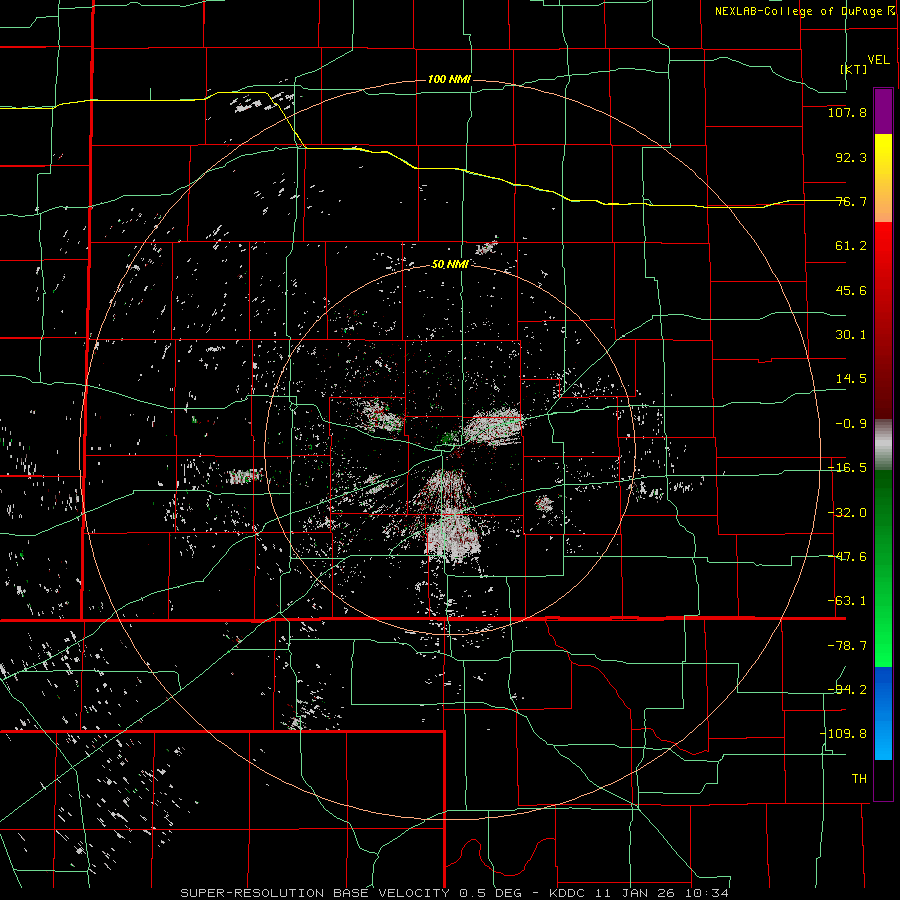Click the purple segment of the color bar
The height and width of the screenshot is (900, 900).
pyautogui.click(x=883, y=111)
